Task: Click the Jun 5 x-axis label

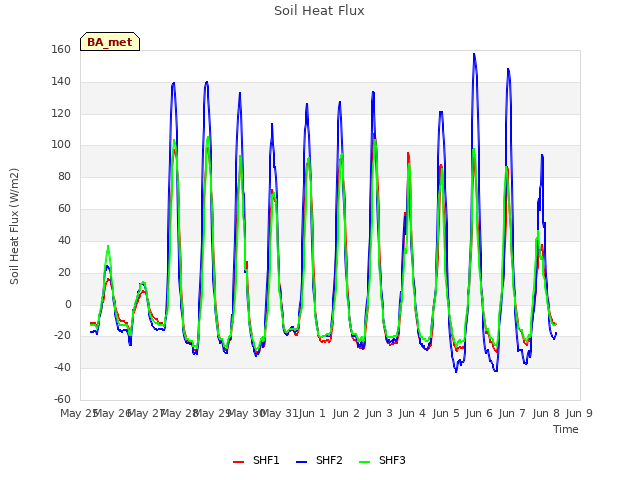Action: [446, 413]
